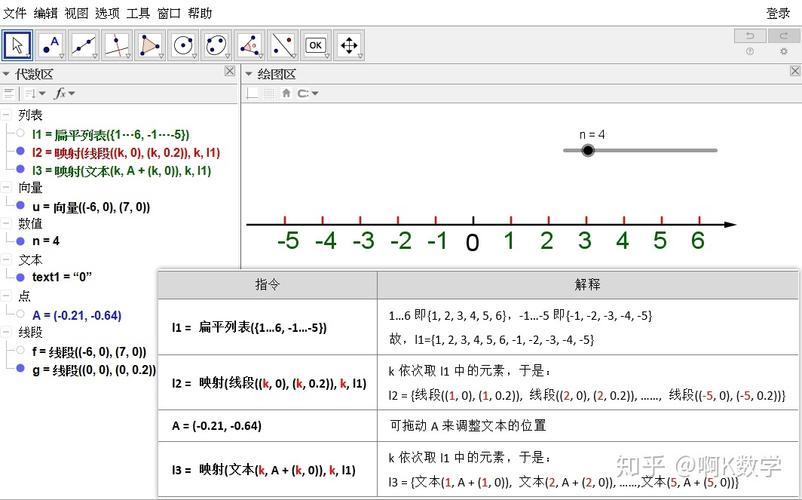Collapse the 点 group
This screenshot has height=500, width=802.
(x=6, y=296)
